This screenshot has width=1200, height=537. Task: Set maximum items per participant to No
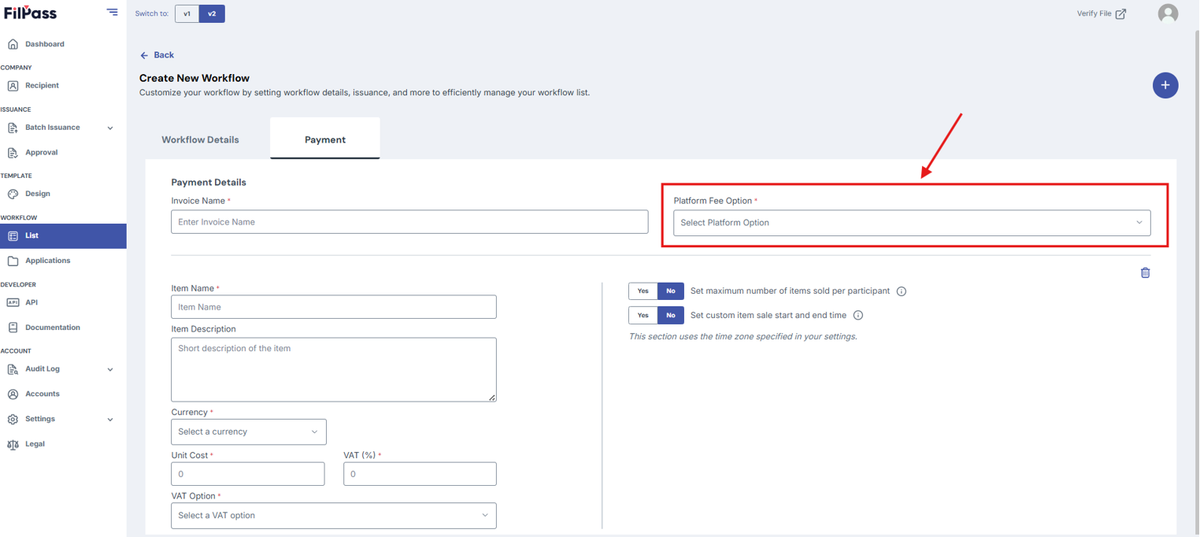coord(670,291)
